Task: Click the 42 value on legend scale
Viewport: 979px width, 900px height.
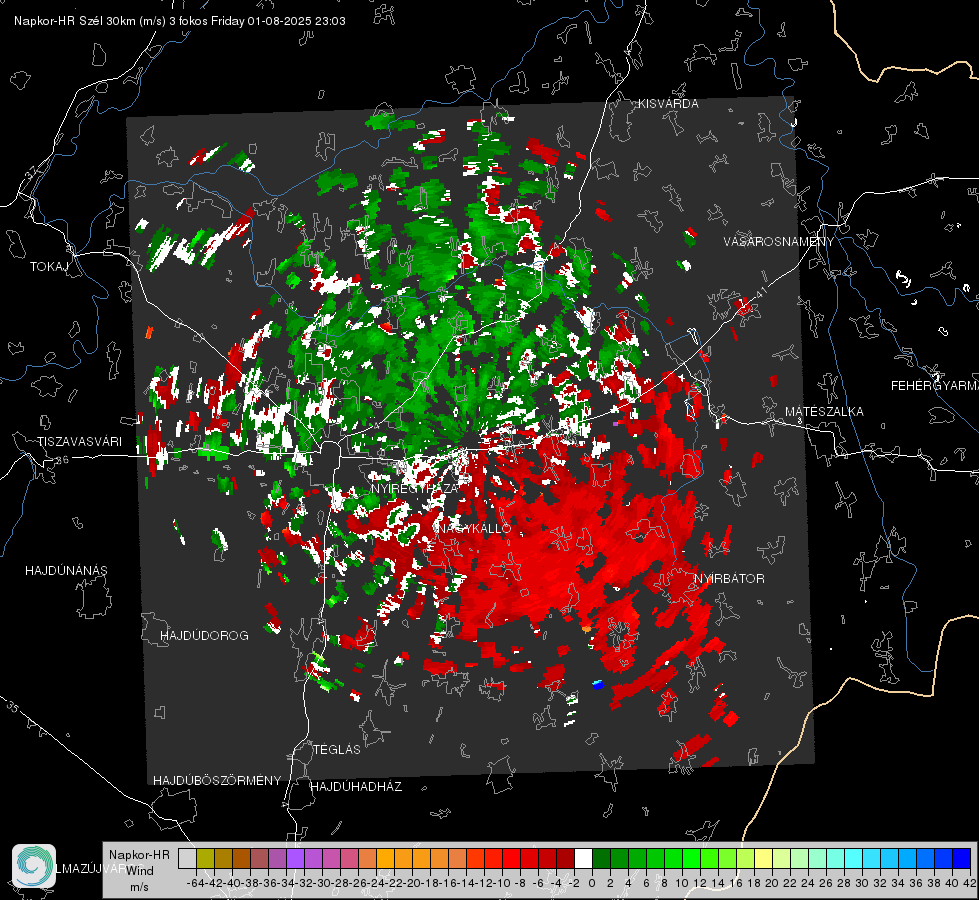Action: 968,883
